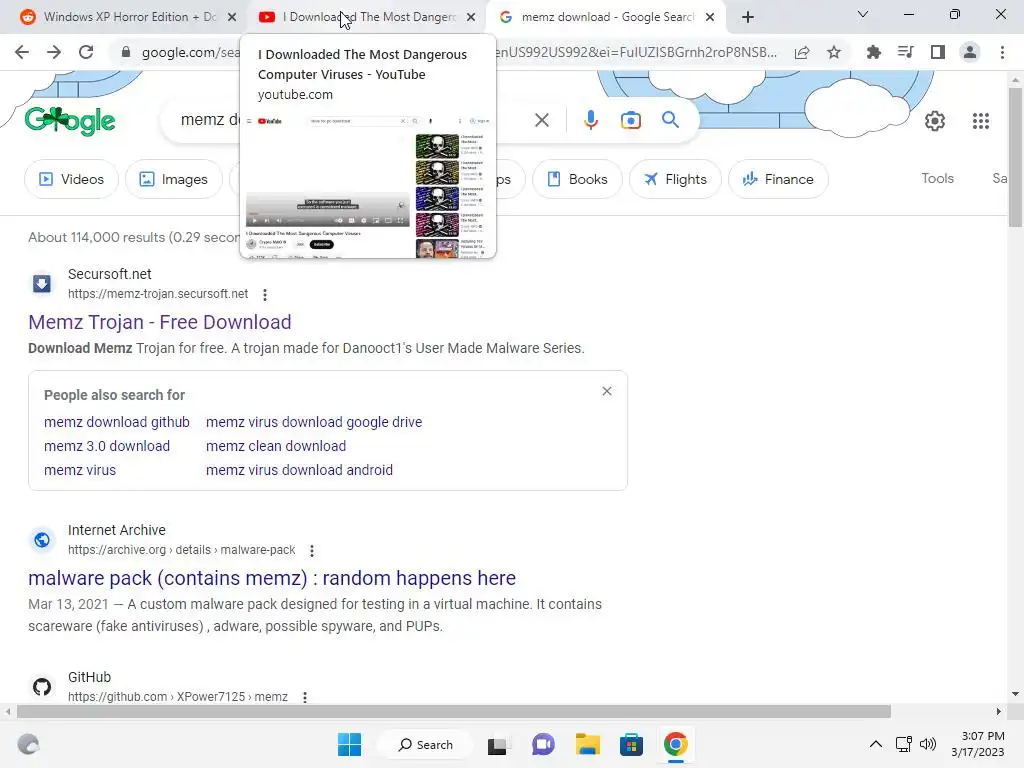1024x768 pixels.
Task: Click the lock icon in address bar
Action: pos(126,52)
